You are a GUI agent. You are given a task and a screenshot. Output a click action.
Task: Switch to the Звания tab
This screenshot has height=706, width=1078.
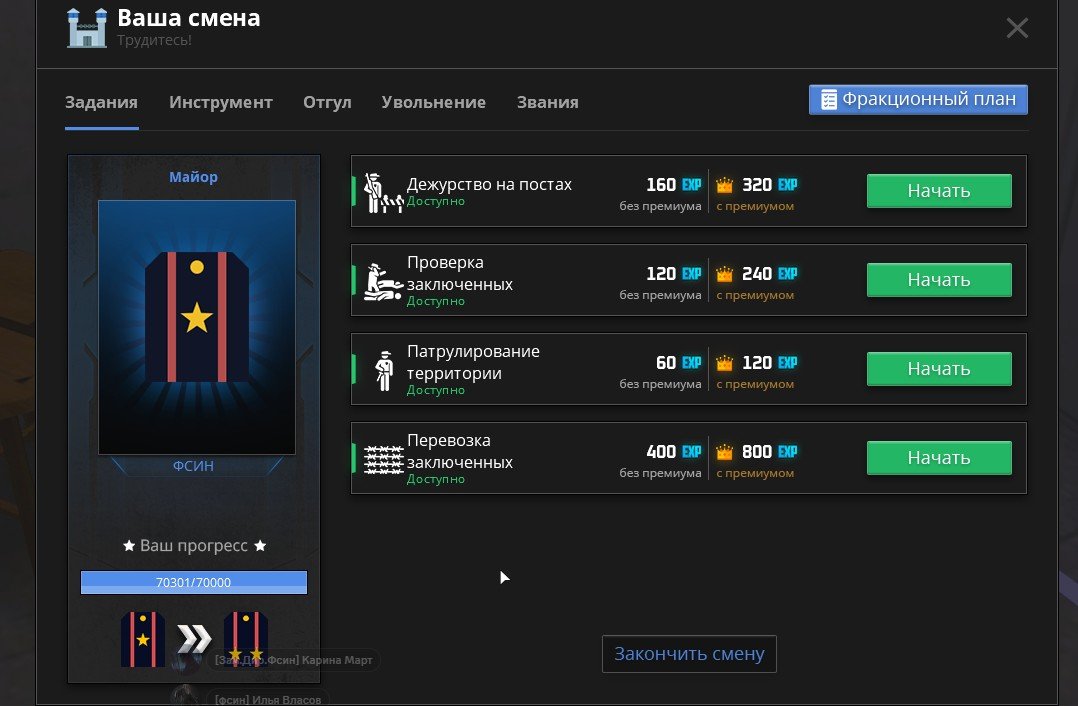(547, 102)
